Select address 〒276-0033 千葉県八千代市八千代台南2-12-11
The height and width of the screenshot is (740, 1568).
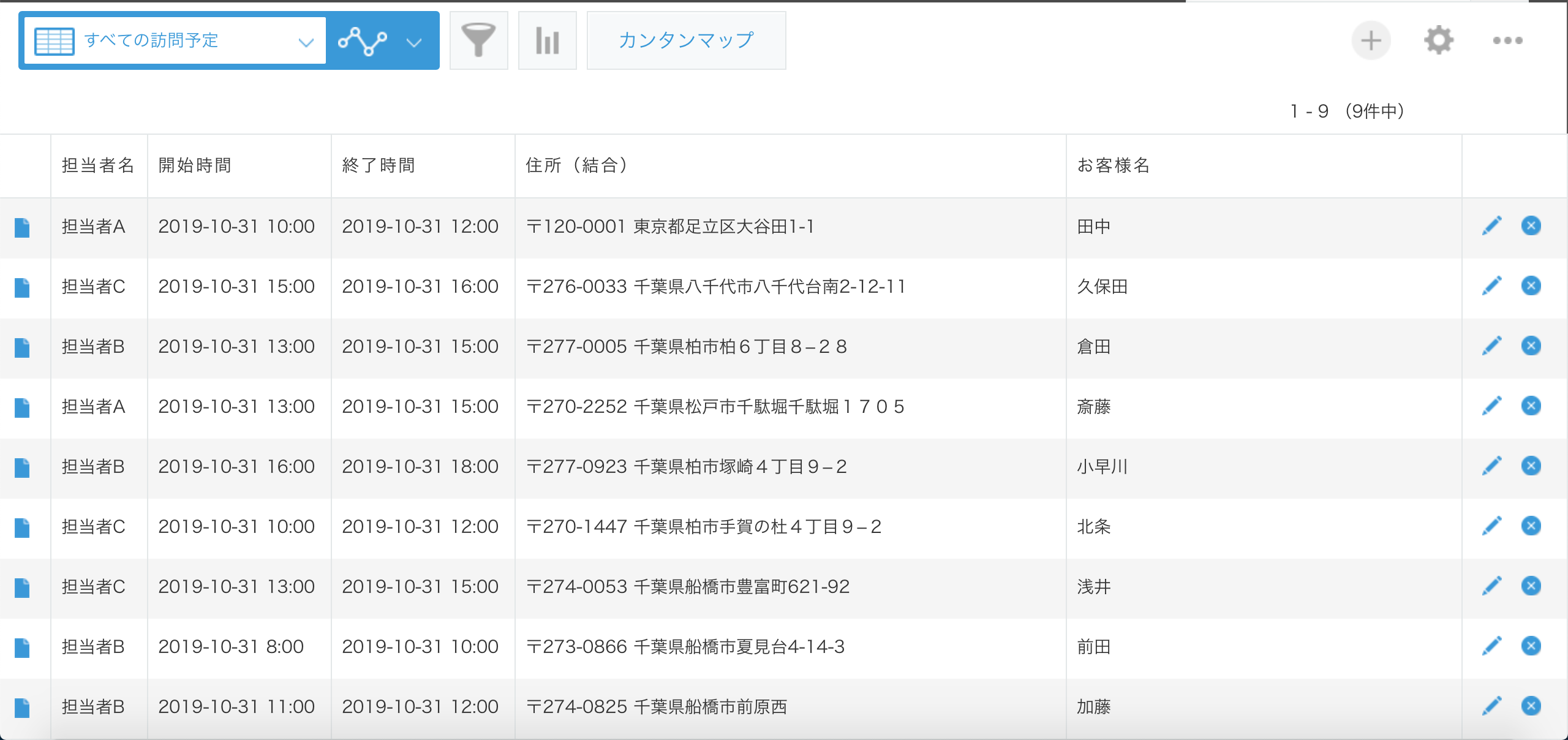point(715,287)
